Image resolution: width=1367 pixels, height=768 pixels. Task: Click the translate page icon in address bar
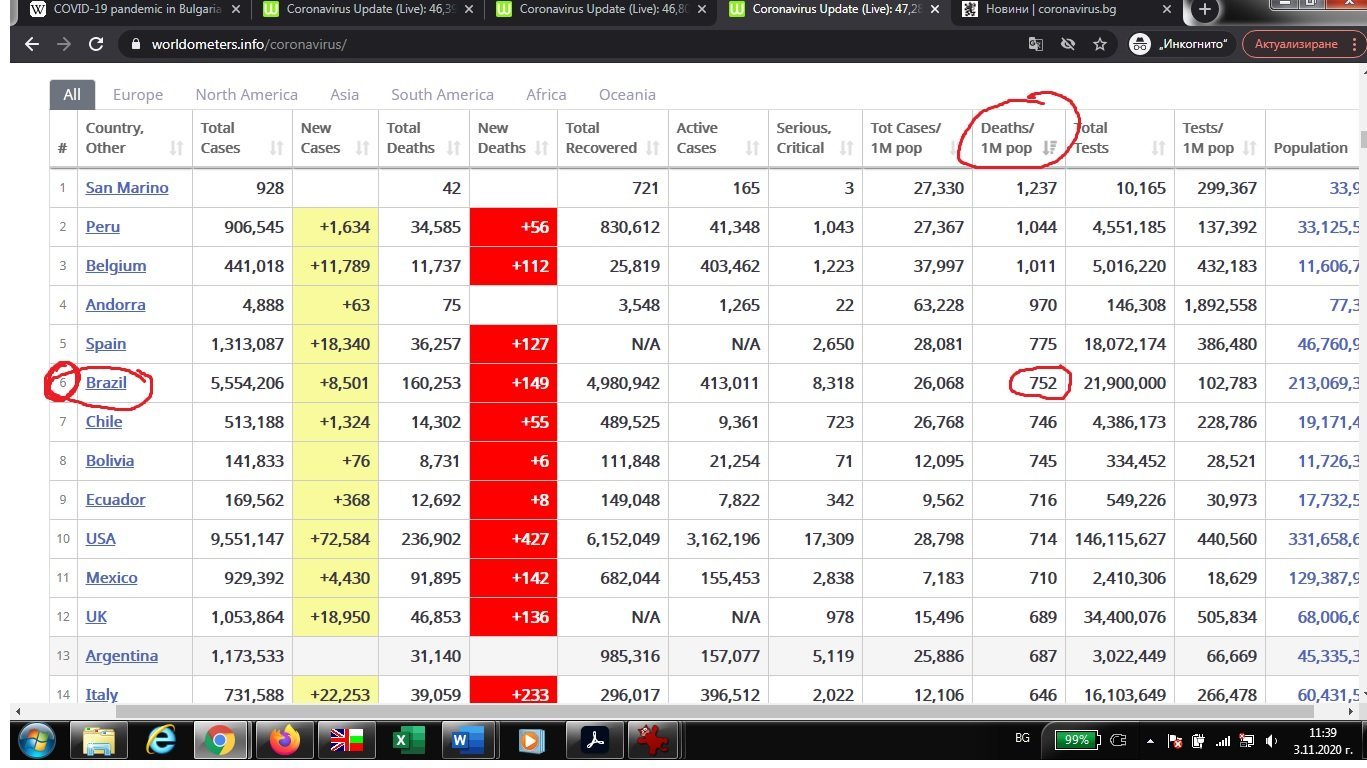1036,44
